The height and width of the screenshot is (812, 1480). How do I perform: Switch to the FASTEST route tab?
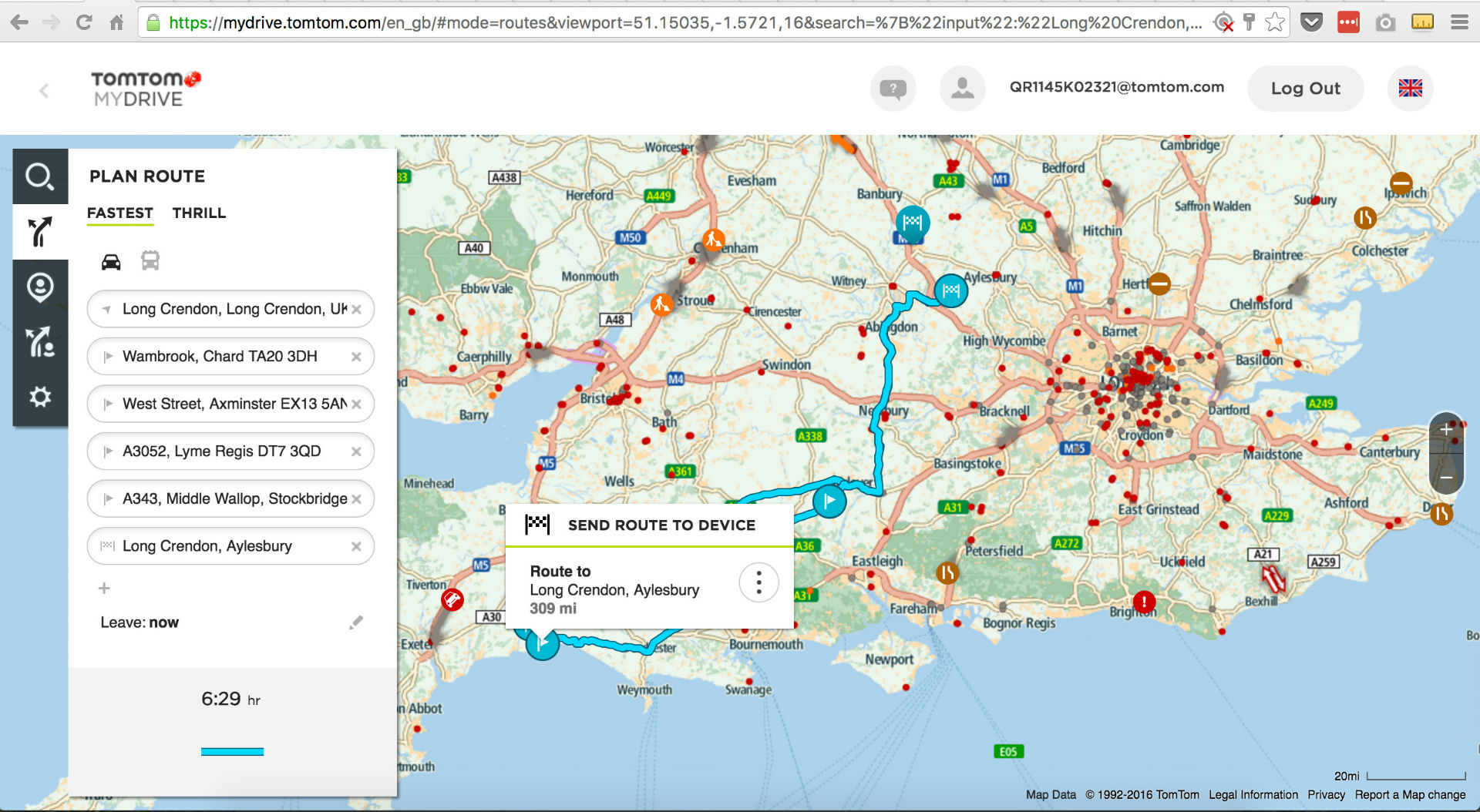pos(119,213)
